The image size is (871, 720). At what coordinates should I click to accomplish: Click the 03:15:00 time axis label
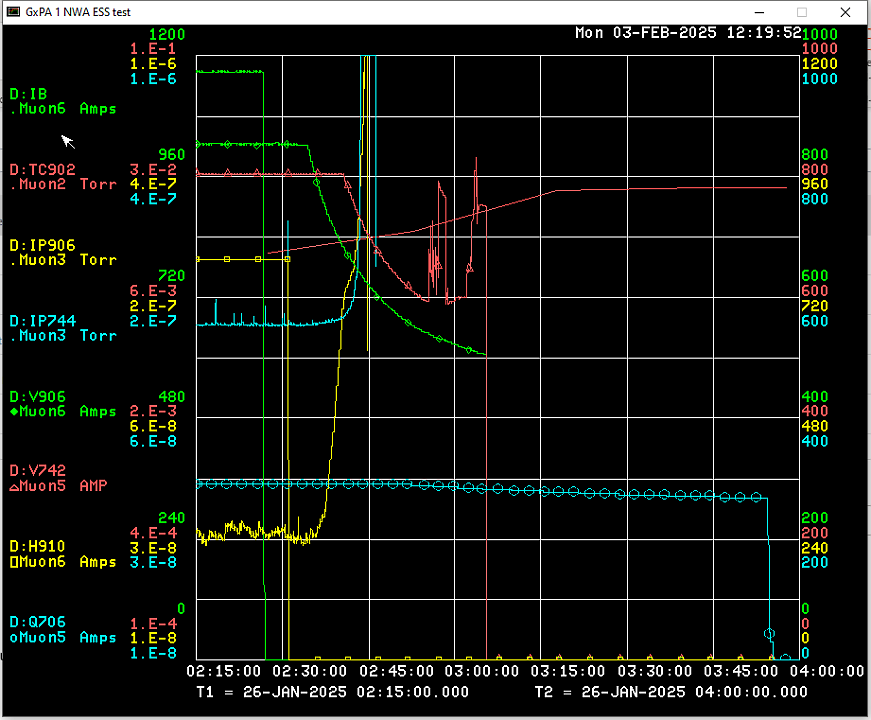(568, 671)
